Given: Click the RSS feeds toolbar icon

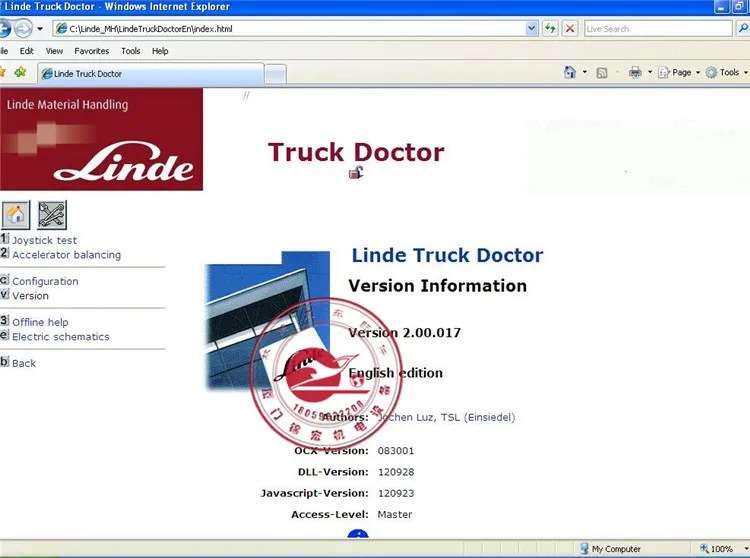Looking at the screenshot, I should coord(602,73).
